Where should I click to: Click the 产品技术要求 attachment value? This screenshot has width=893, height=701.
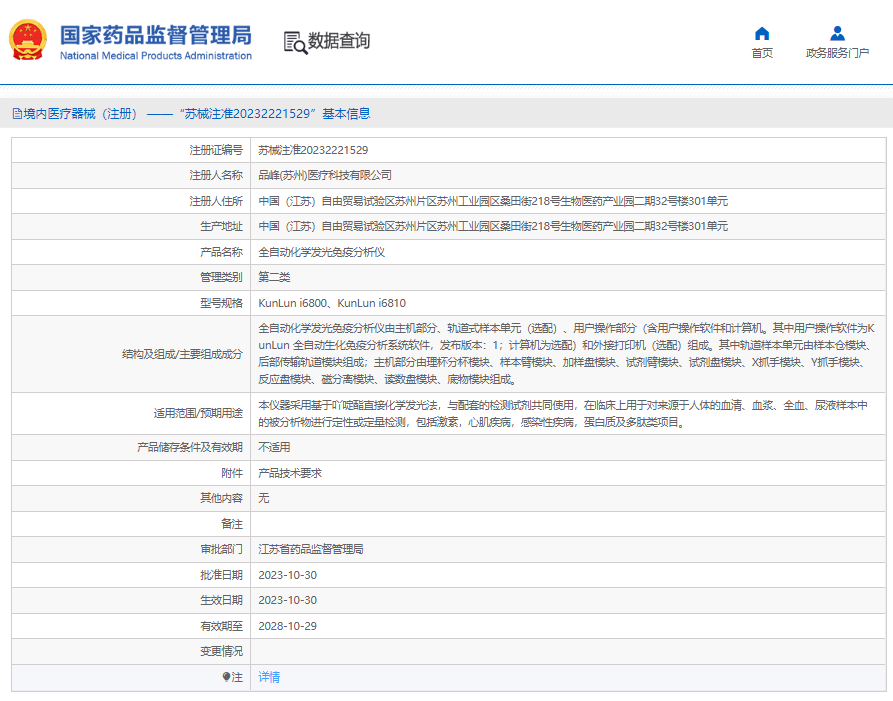(290, 473)
